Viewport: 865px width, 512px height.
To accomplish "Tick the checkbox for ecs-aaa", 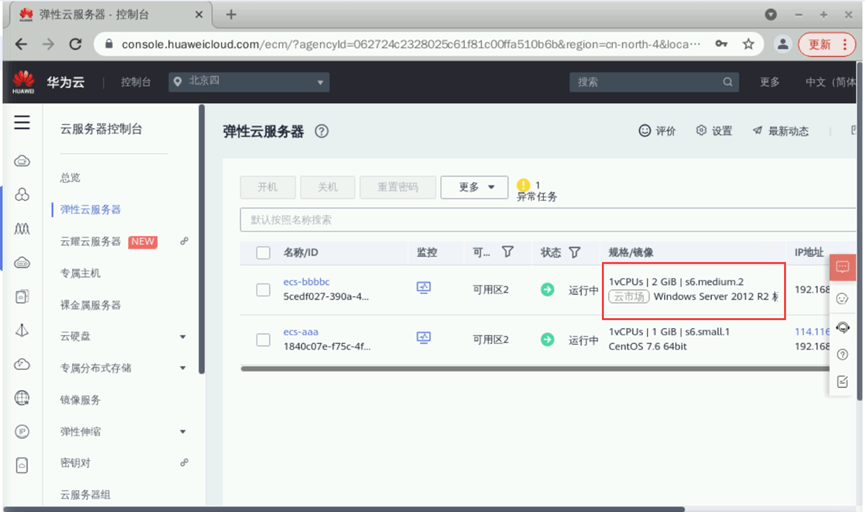I will click(263, 340).
